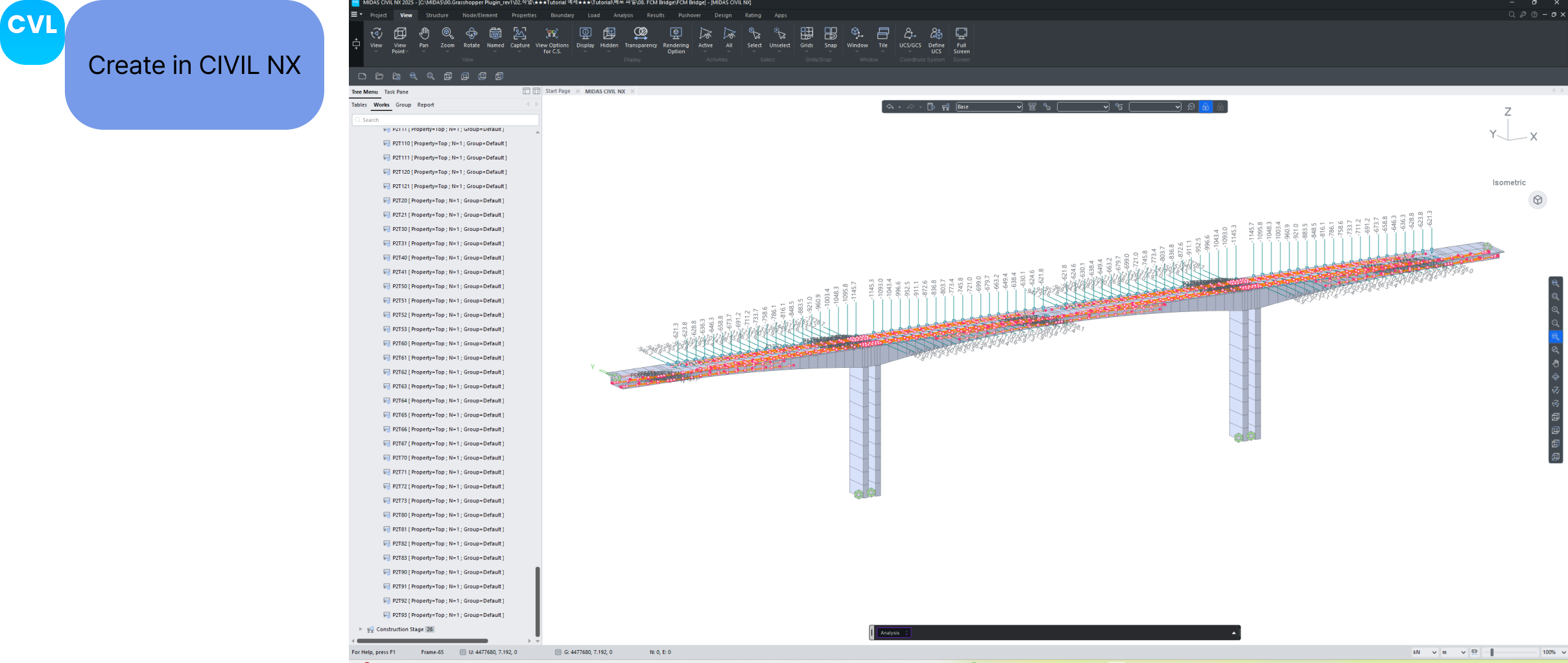Viewport: 1568px width, 663px height.
Task: Open the View Point tool
Action: [x=399, y=40]
